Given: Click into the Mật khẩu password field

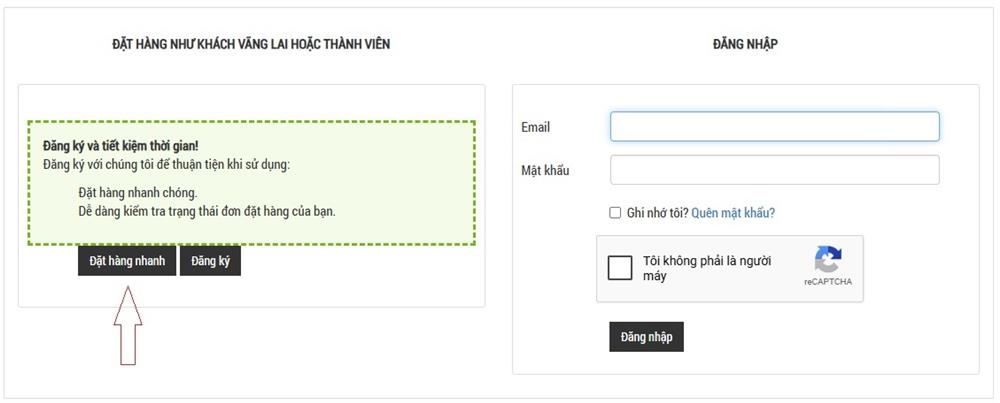Looking at the screenshot, I should pyautogui.click(x=775, y=170).
